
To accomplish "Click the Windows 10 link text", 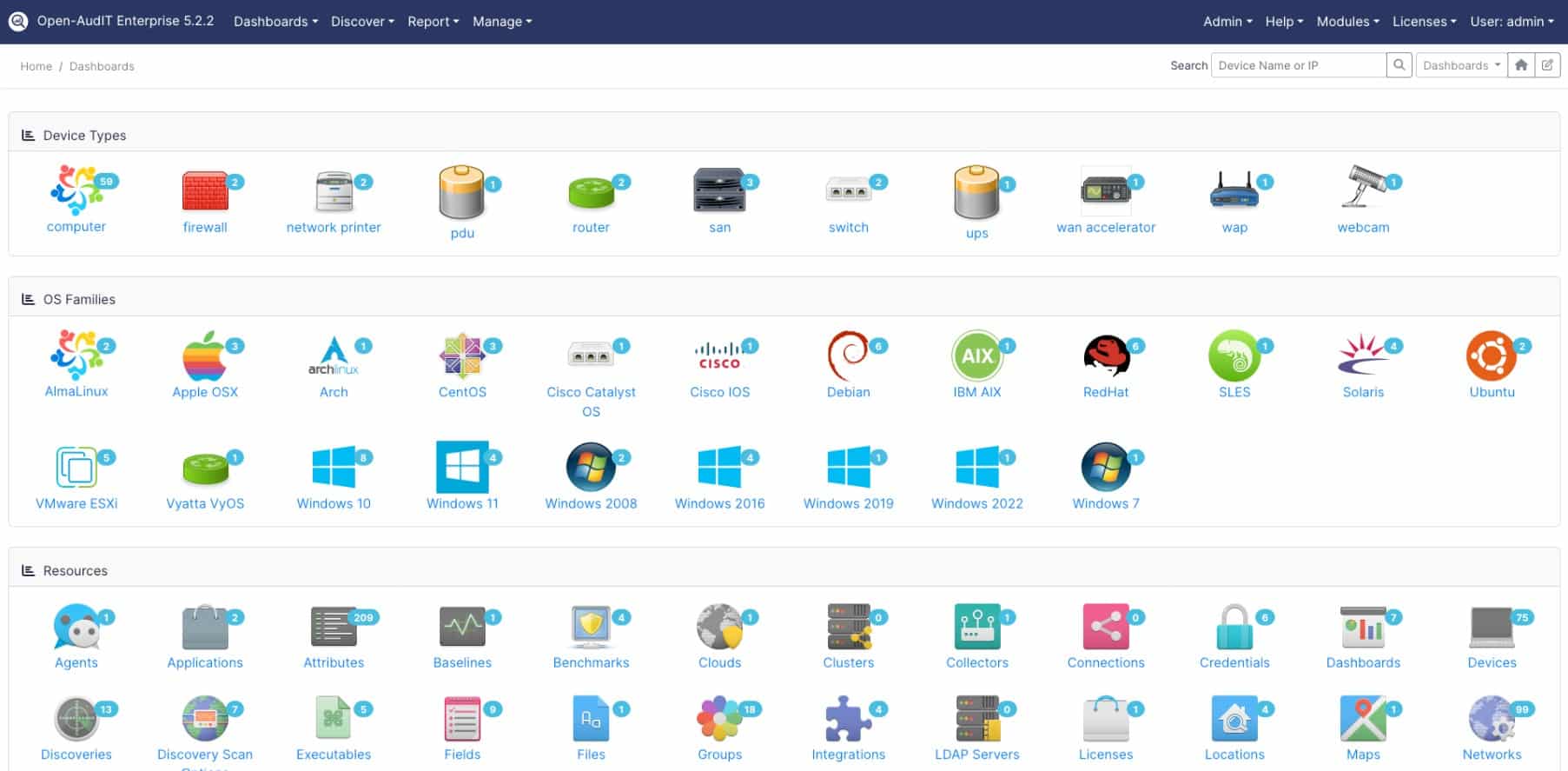I will click(x=334, y=503).
